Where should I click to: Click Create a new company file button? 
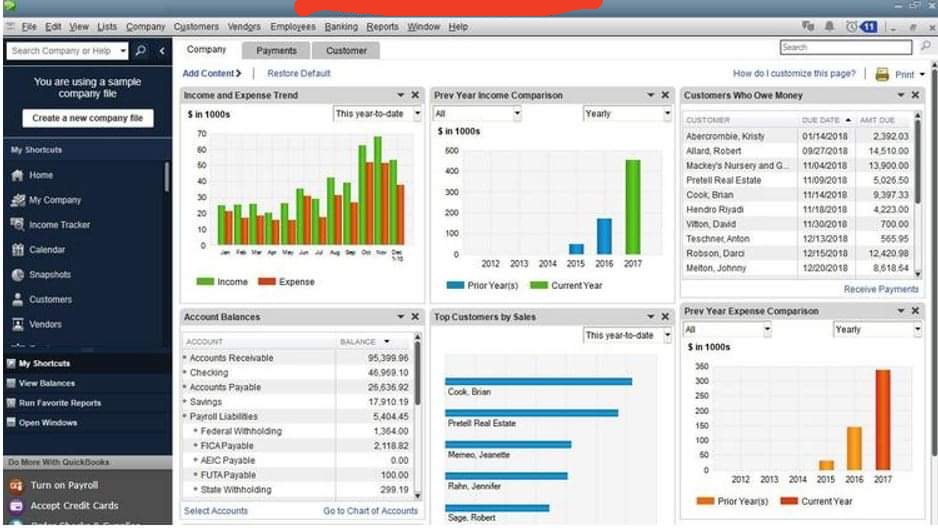[88, 118]
